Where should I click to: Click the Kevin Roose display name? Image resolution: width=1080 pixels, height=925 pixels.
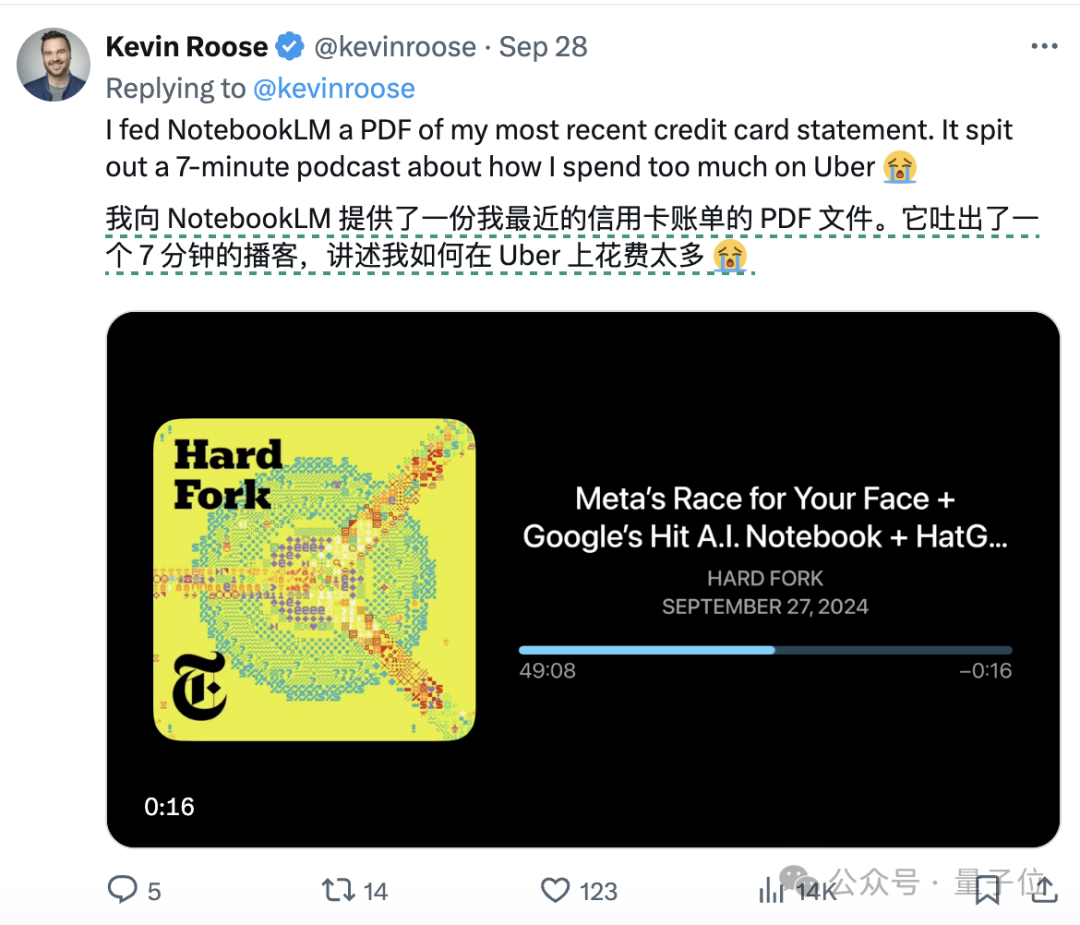pyautogui.click(x=186, y=47)
